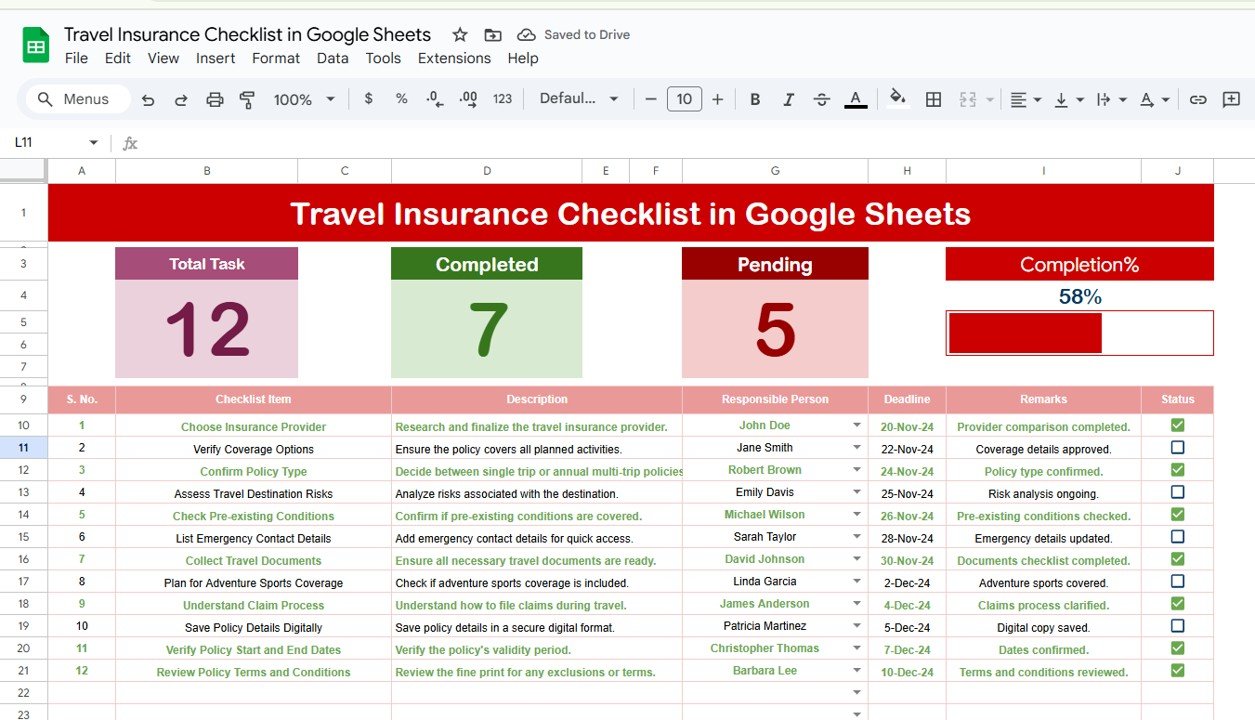Toggle italic formatting
The image size is (1255, 720).
point(788,99)
